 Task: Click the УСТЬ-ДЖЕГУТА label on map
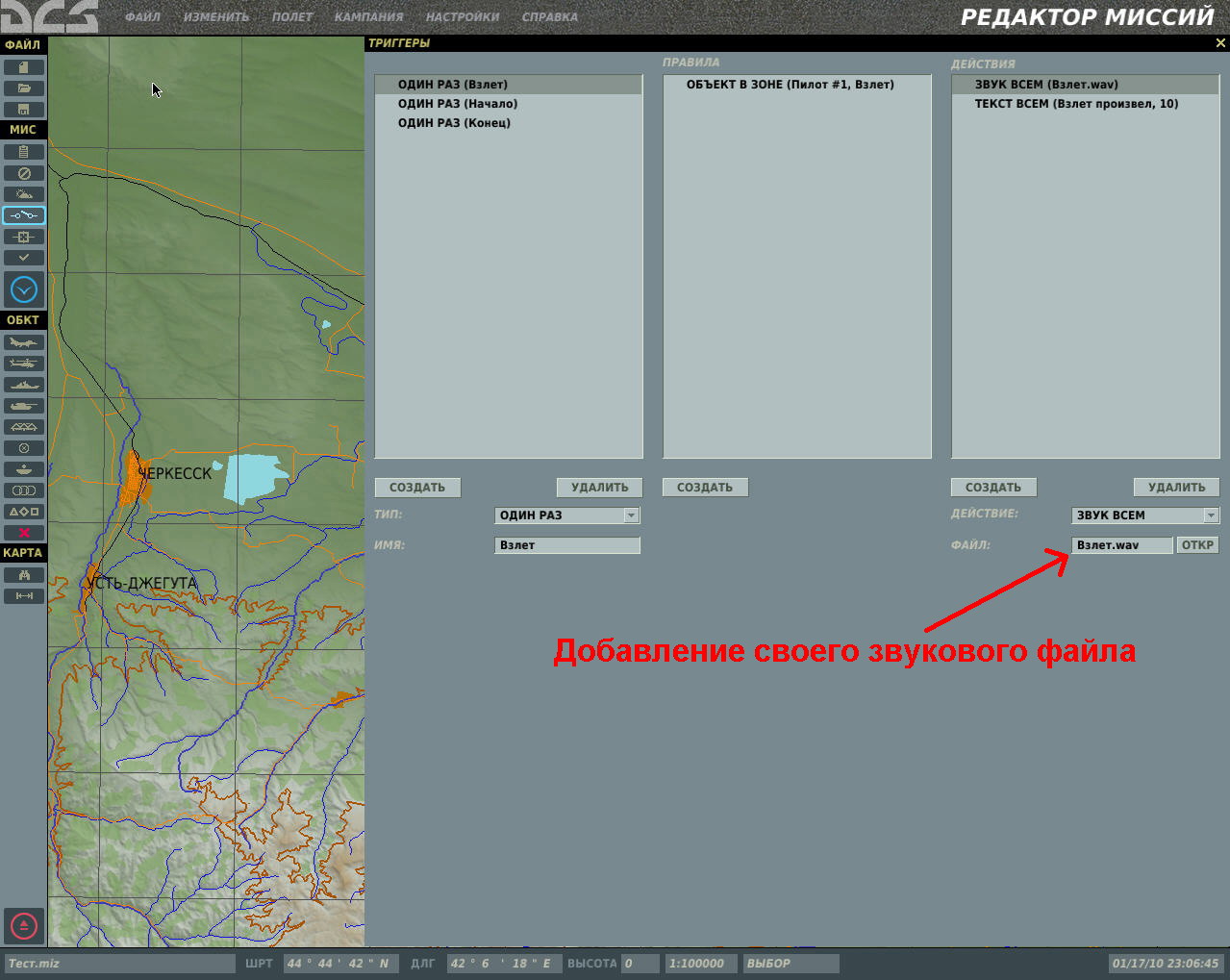tap(141, 583)
